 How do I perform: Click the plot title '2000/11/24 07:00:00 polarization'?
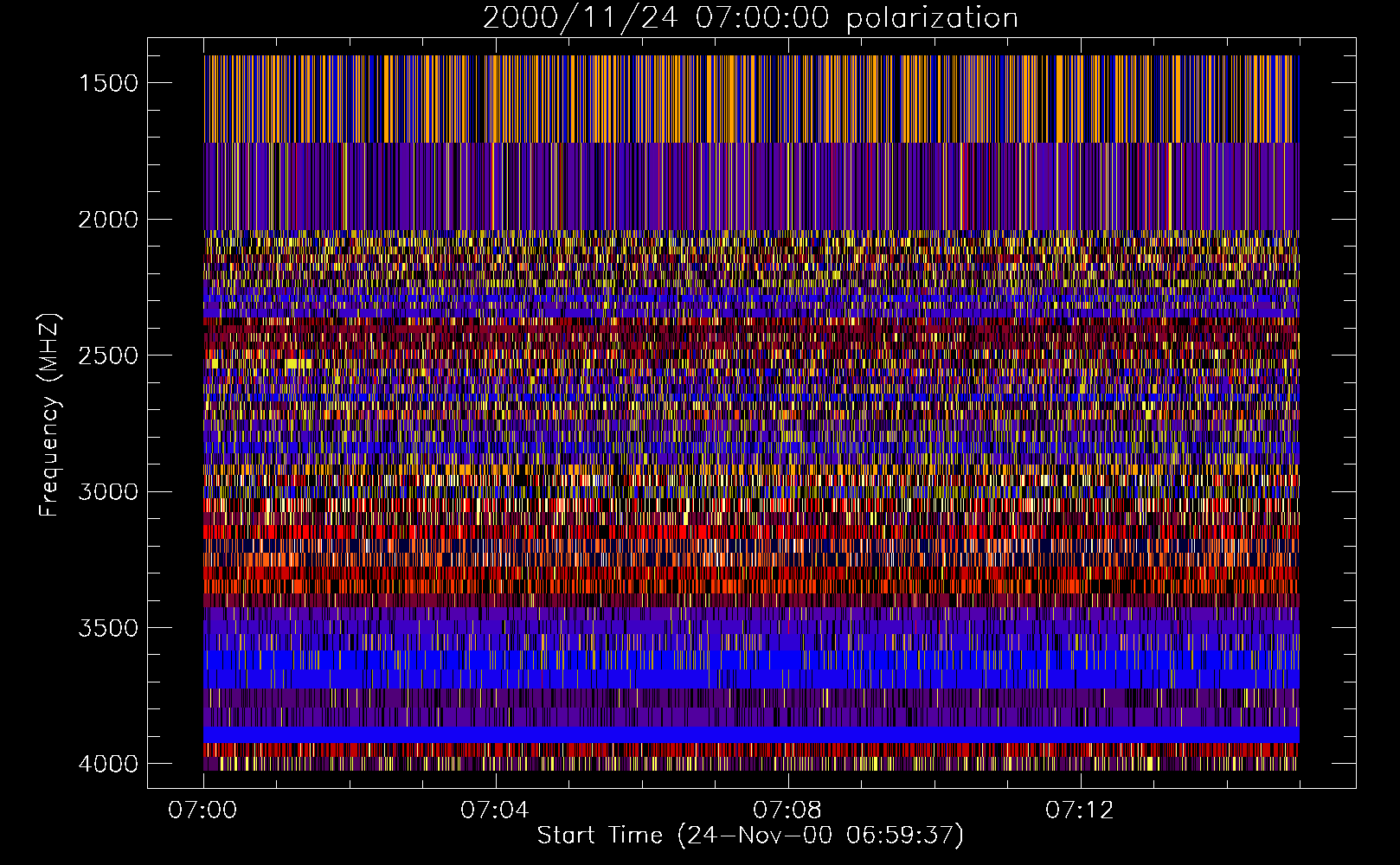[750, 18]
